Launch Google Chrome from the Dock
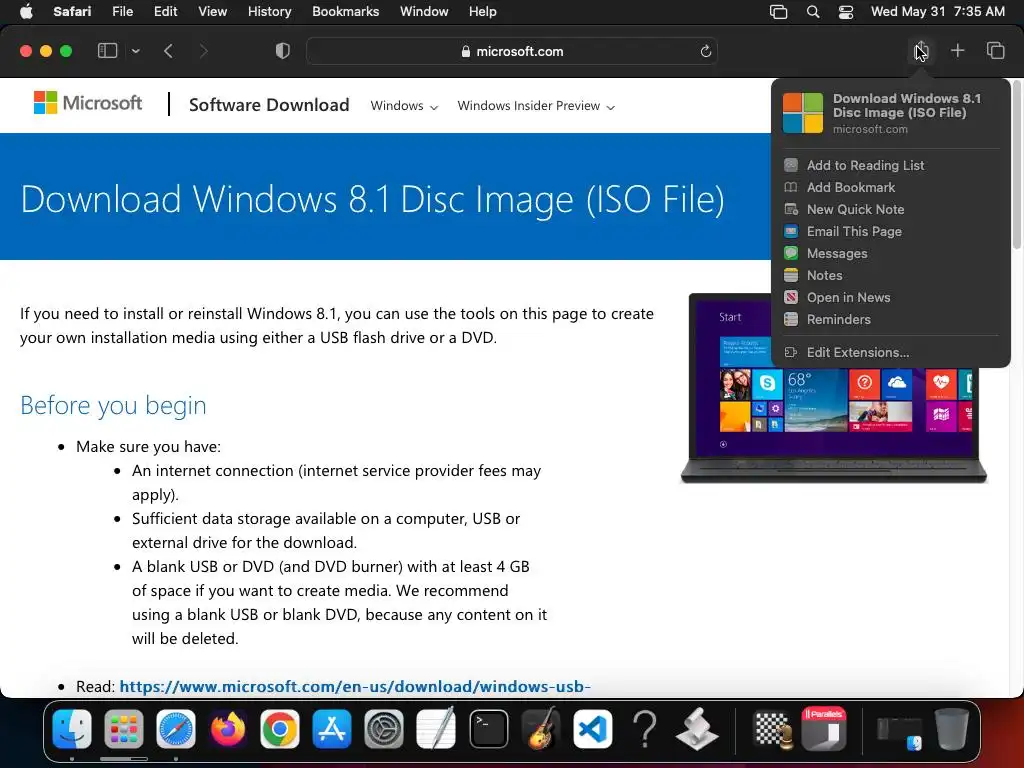Image resolution: width=1024 pixels, height=768 pixels. tap(280, 729)
